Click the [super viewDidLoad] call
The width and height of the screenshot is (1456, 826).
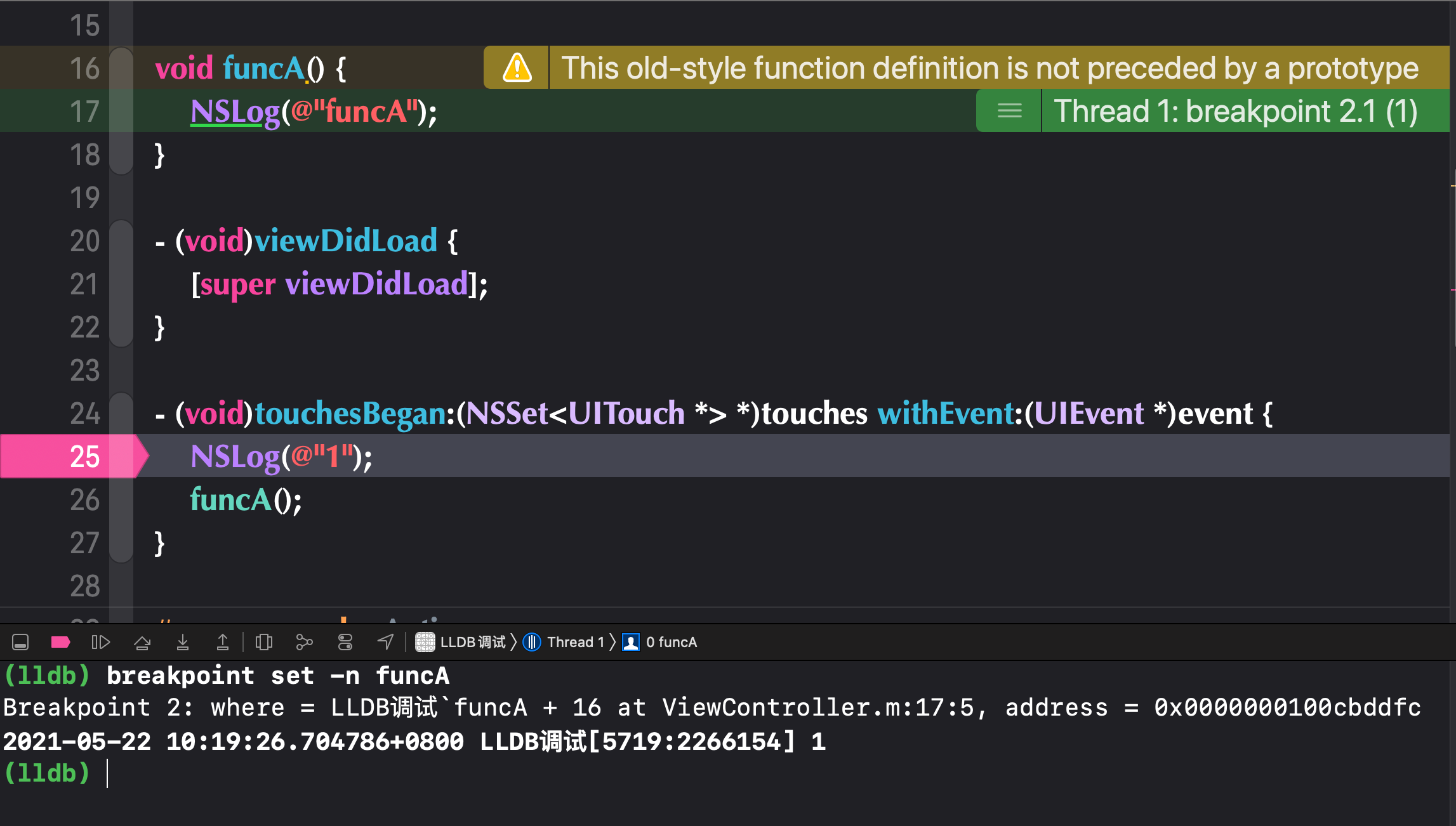point(340,284)
